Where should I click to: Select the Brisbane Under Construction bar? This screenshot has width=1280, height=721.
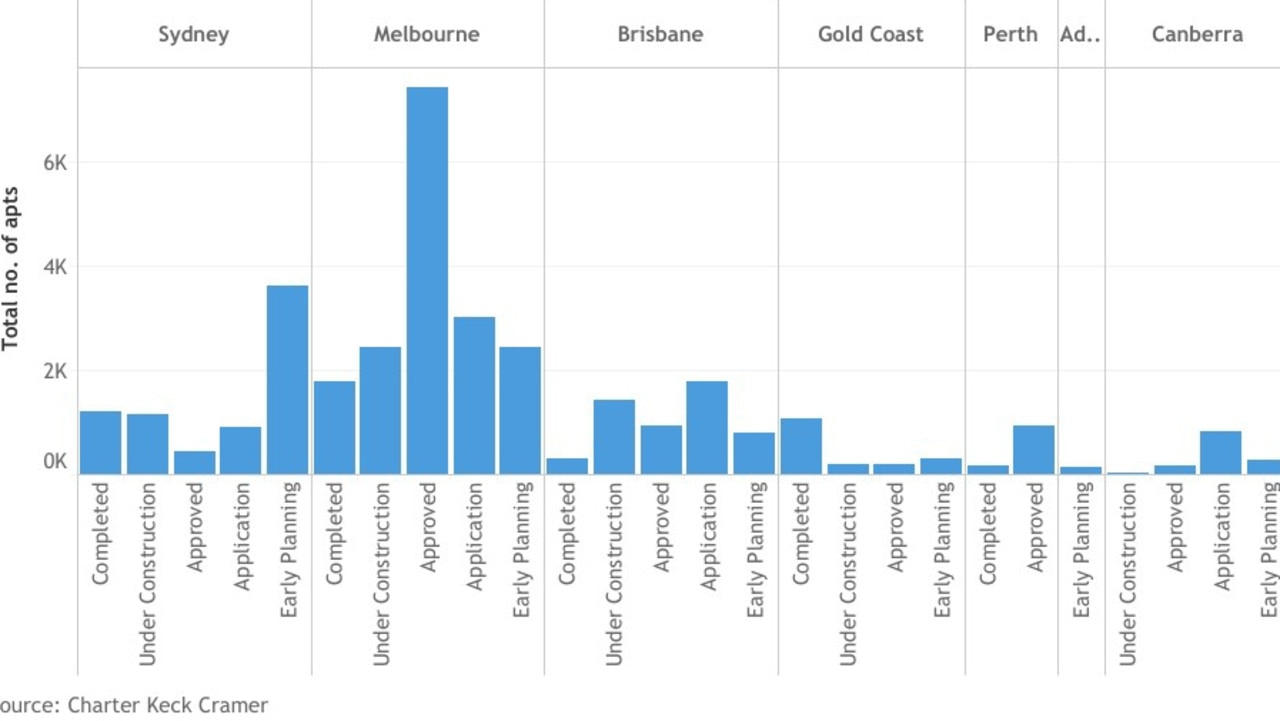pos(614,437)
